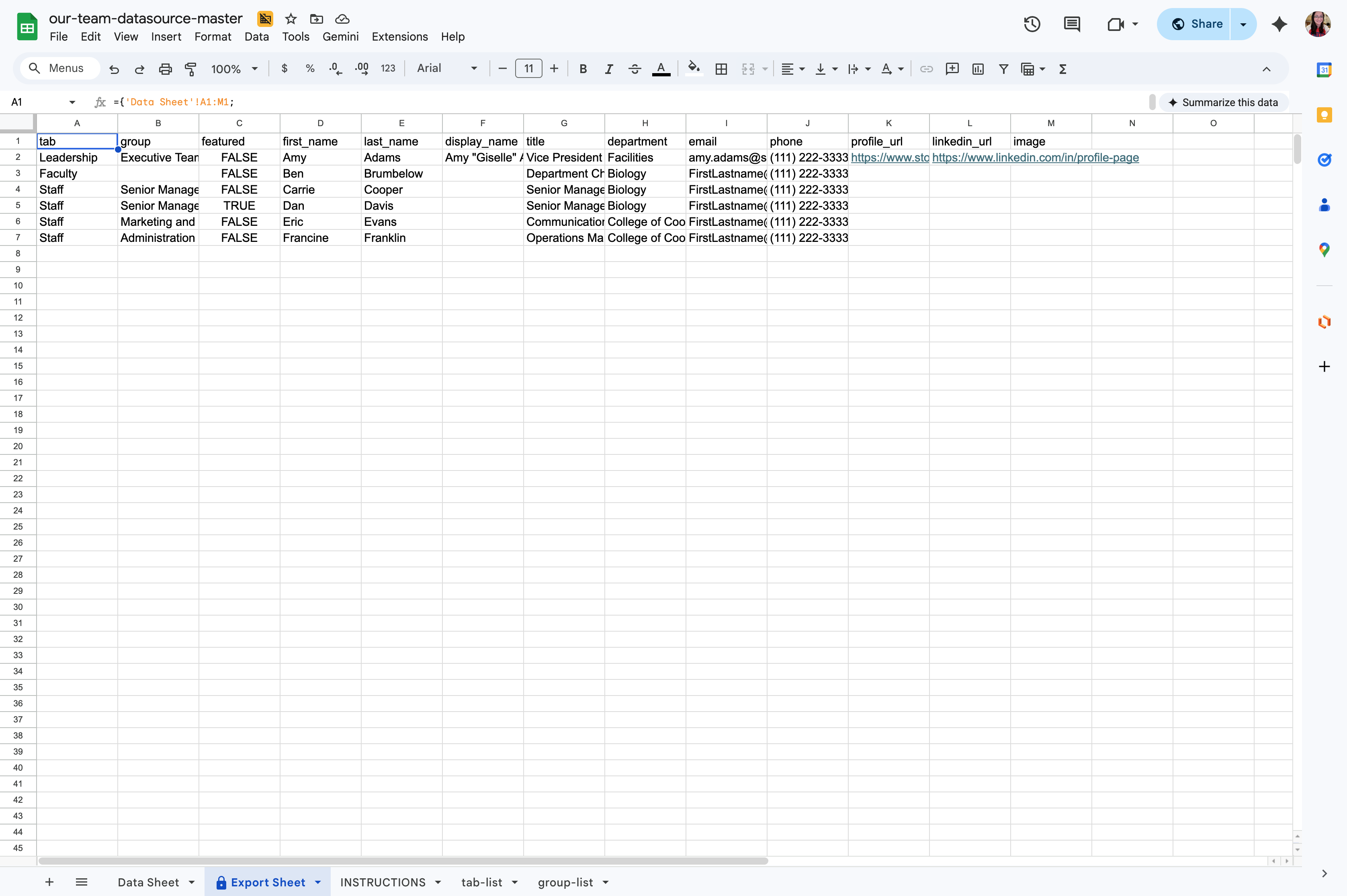1347x896 pixels.
Task: Click Insert comment icon
Action: (x=952, y=69)
